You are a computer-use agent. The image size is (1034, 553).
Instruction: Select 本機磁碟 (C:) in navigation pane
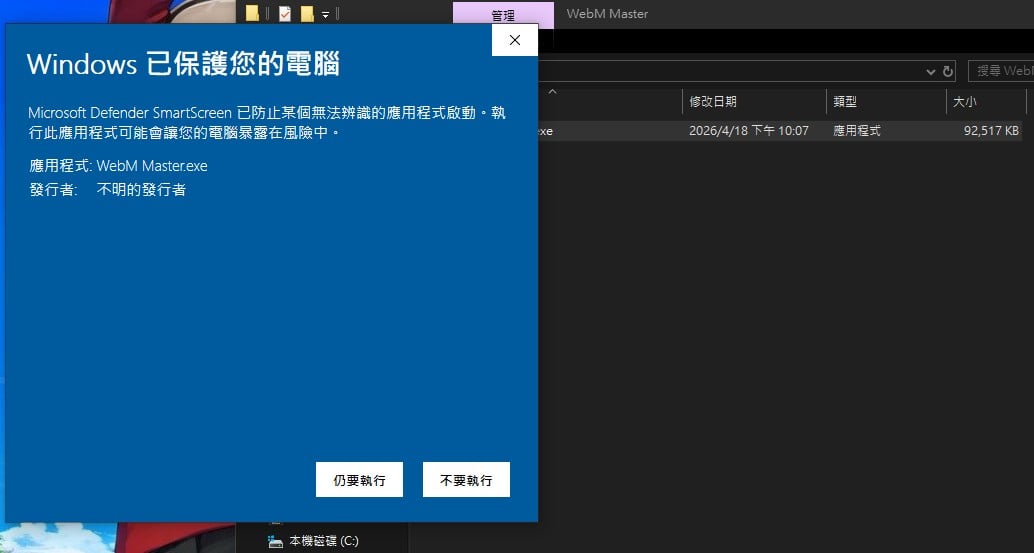click(323, 541)
